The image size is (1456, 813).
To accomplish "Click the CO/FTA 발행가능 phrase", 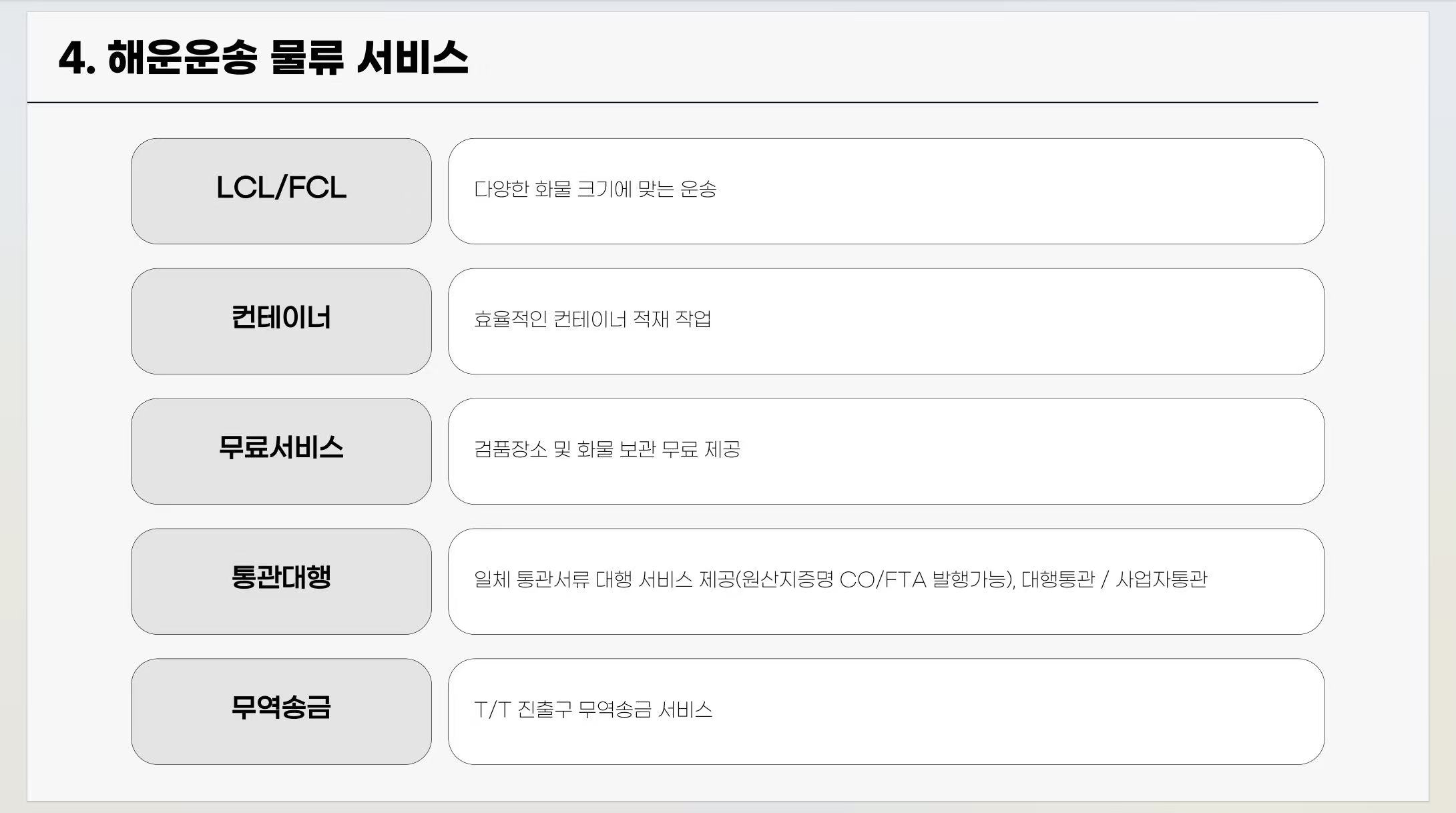I will 922,579.
